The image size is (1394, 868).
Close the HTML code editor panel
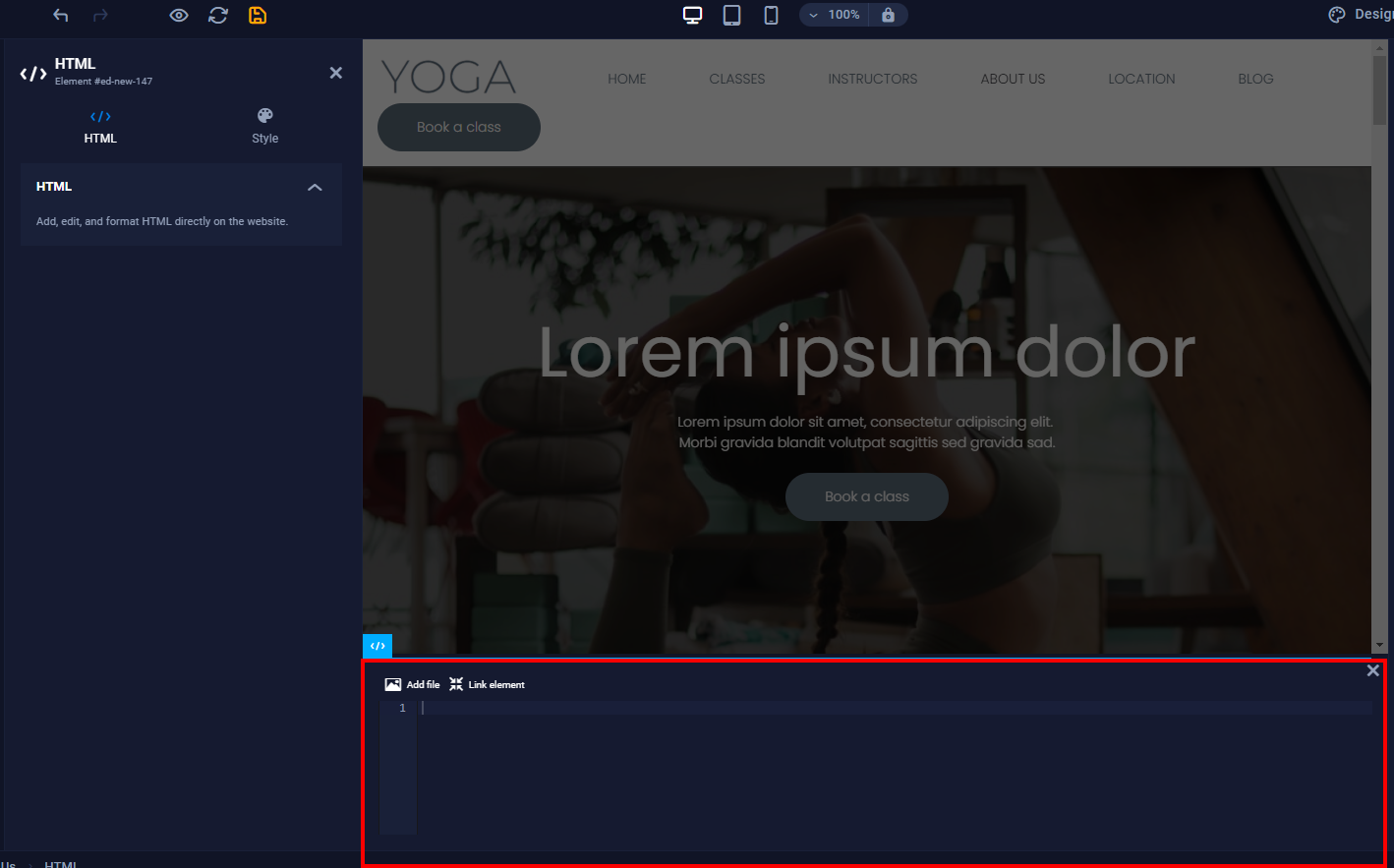[x=1373, y=670]
